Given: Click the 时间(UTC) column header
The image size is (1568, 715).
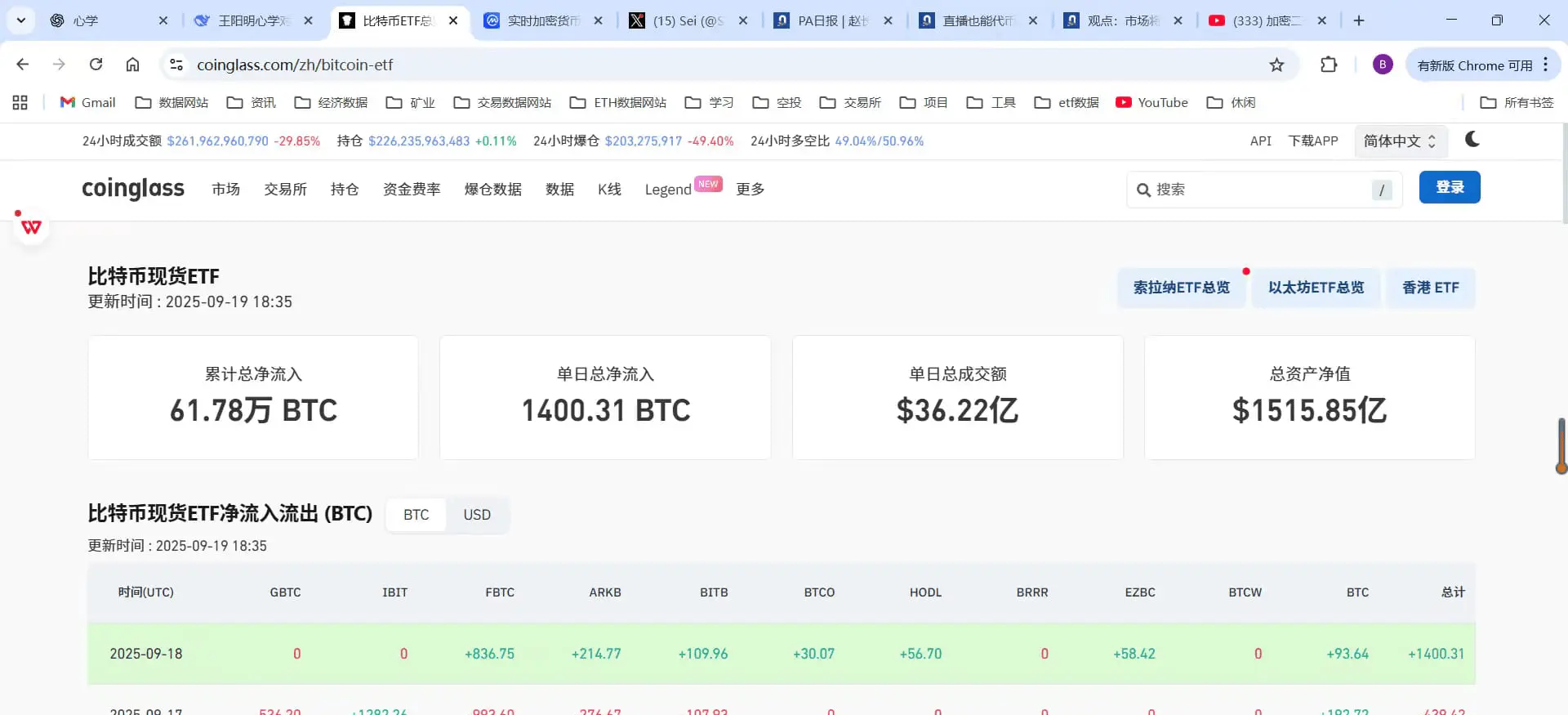Looking at the screenshot, I should [x=146, y=592].
